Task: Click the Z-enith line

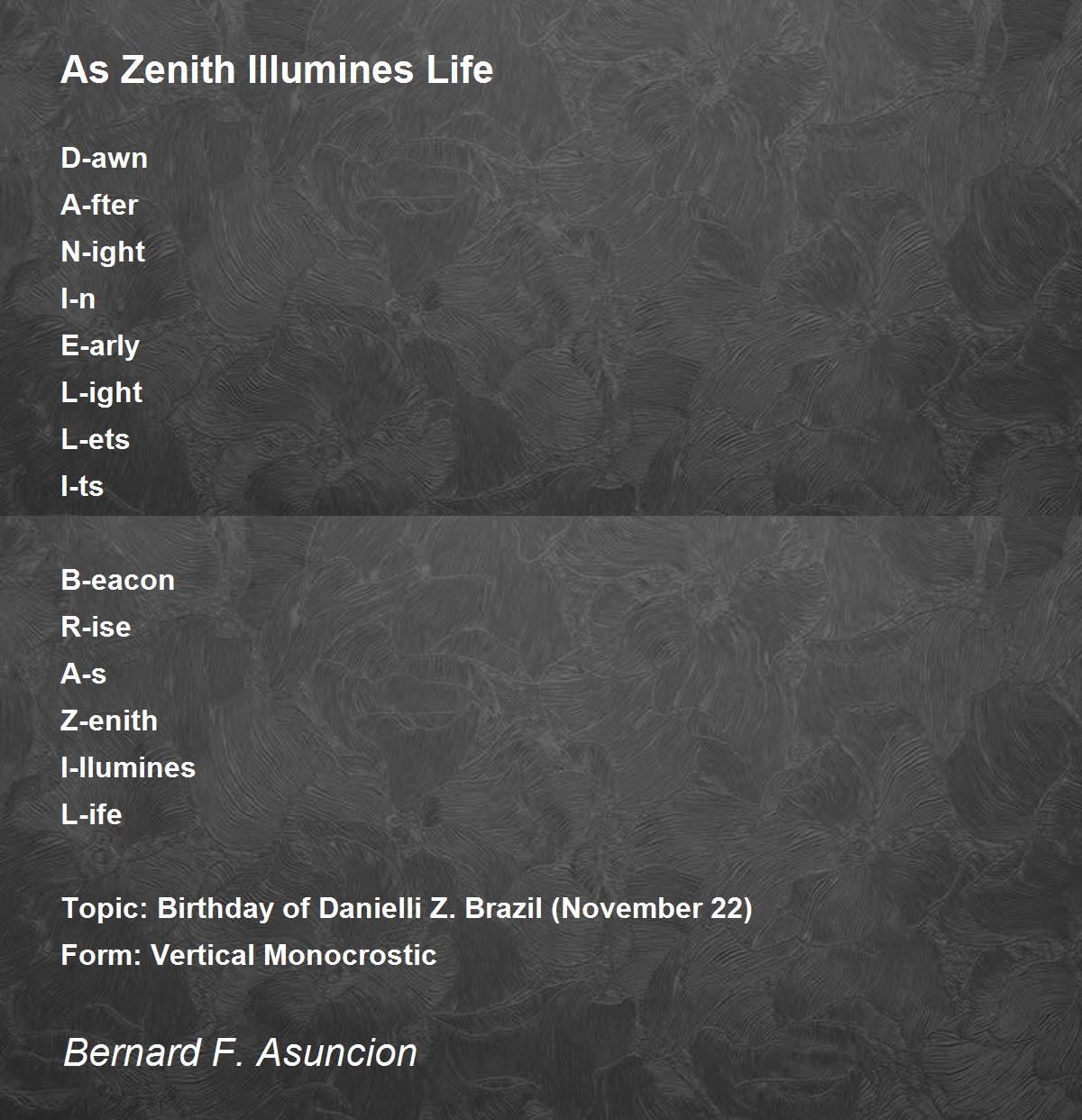Action: [x=109, y=721]
